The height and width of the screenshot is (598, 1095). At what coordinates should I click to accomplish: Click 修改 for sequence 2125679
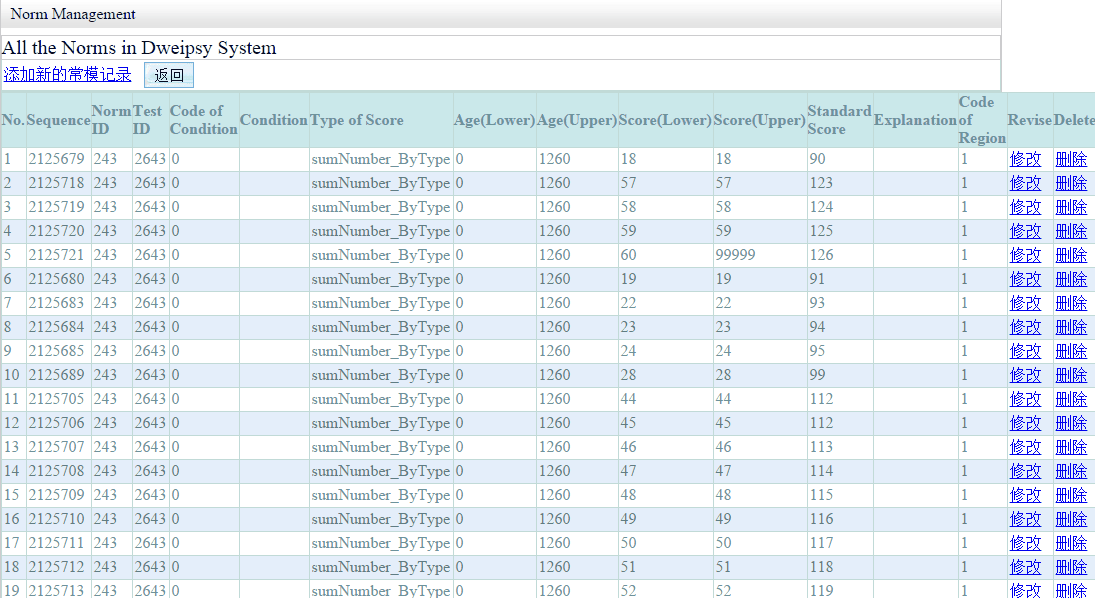(x=1025, y=159)
